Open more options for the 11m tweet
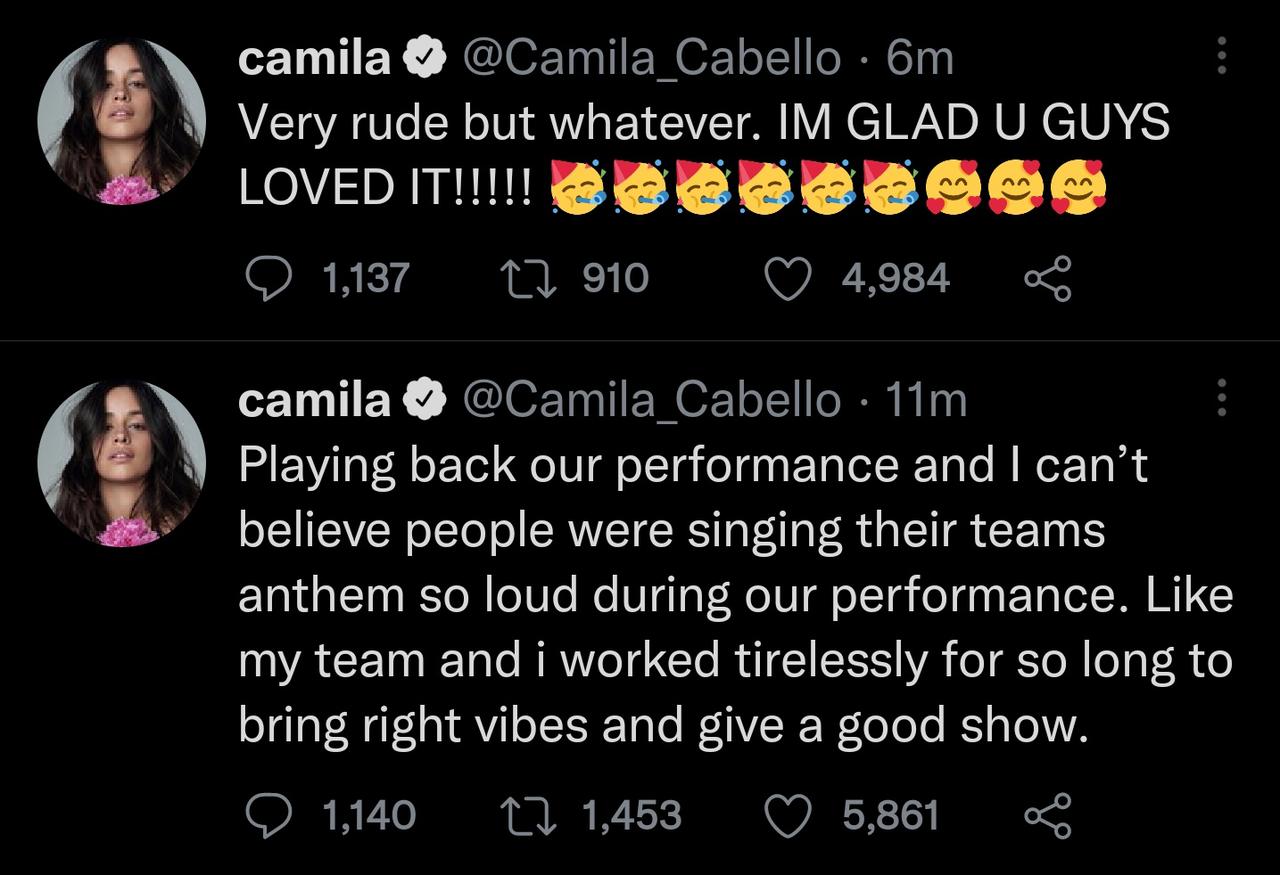Screen dimensions: 1280x875 coord(1221,398)
